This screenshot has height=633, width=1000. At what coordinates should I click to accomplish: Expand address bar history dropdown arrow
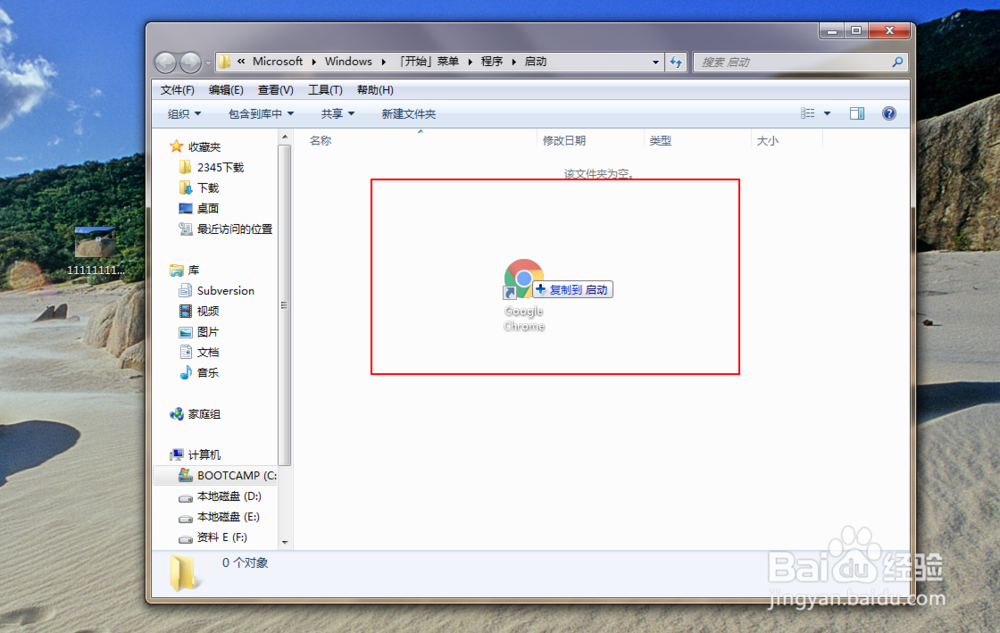pos(655,62)
